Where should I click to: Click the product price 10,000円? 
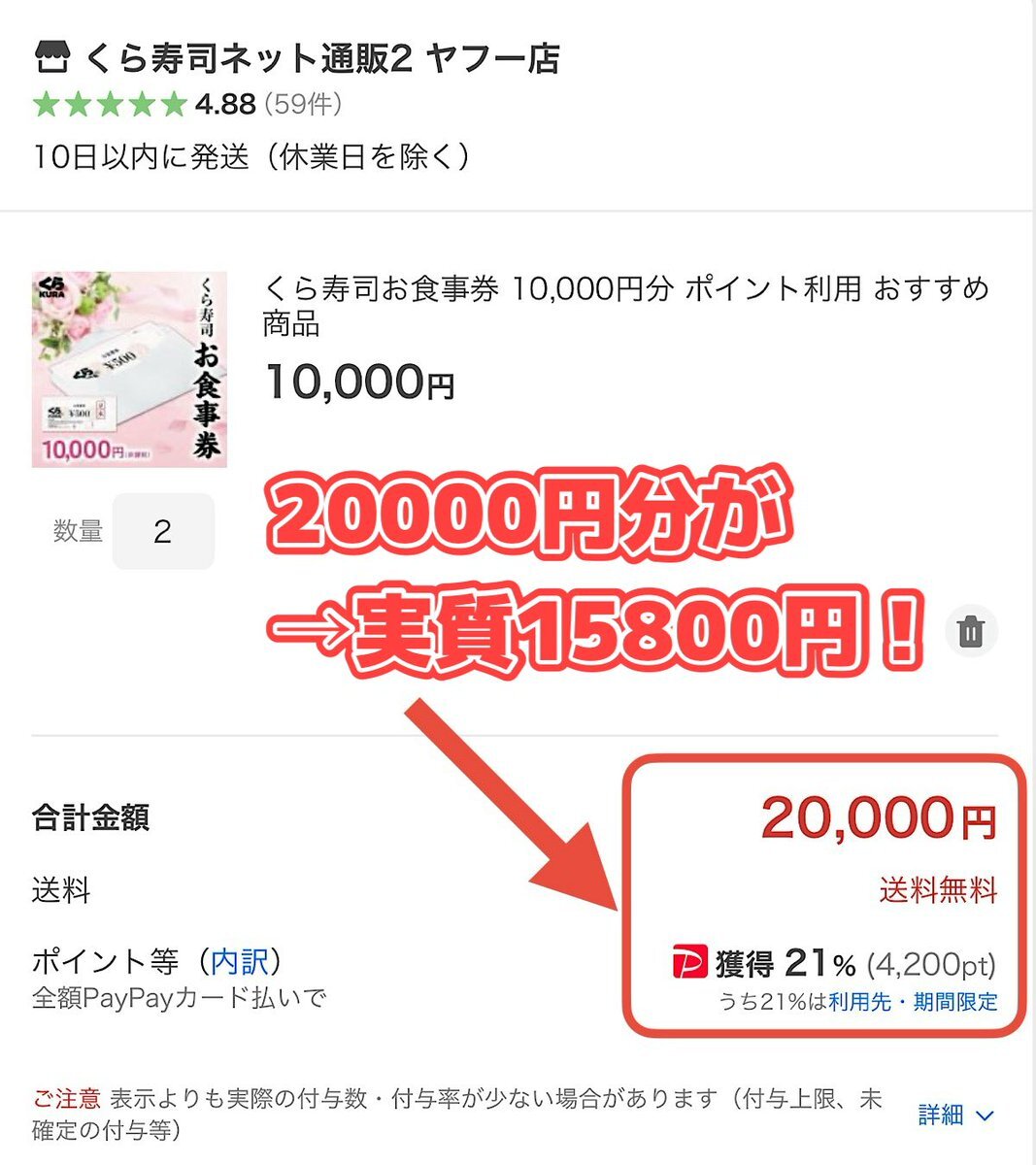pyautogui.click(x=359, y=382)
